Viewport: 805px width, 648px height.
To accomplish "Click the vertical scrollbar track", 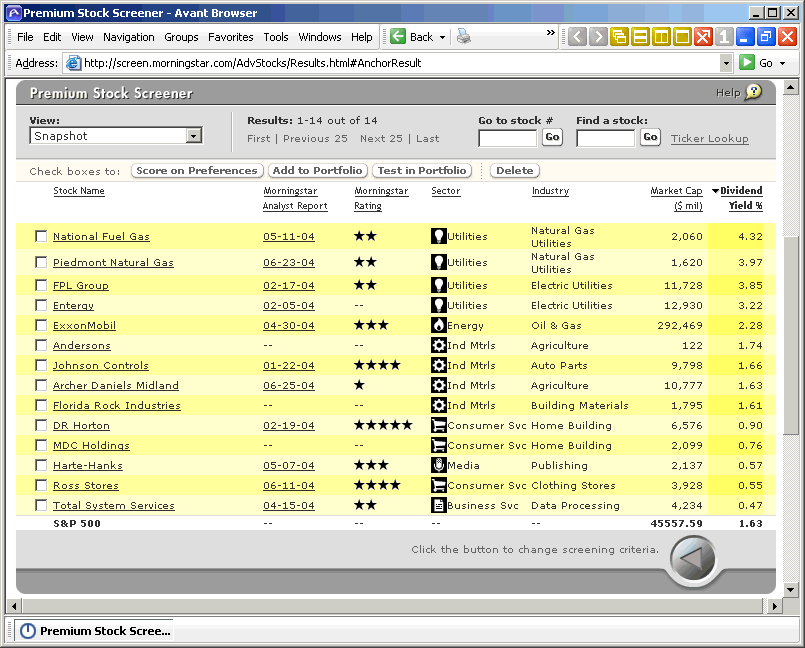I will pos(791,500).
